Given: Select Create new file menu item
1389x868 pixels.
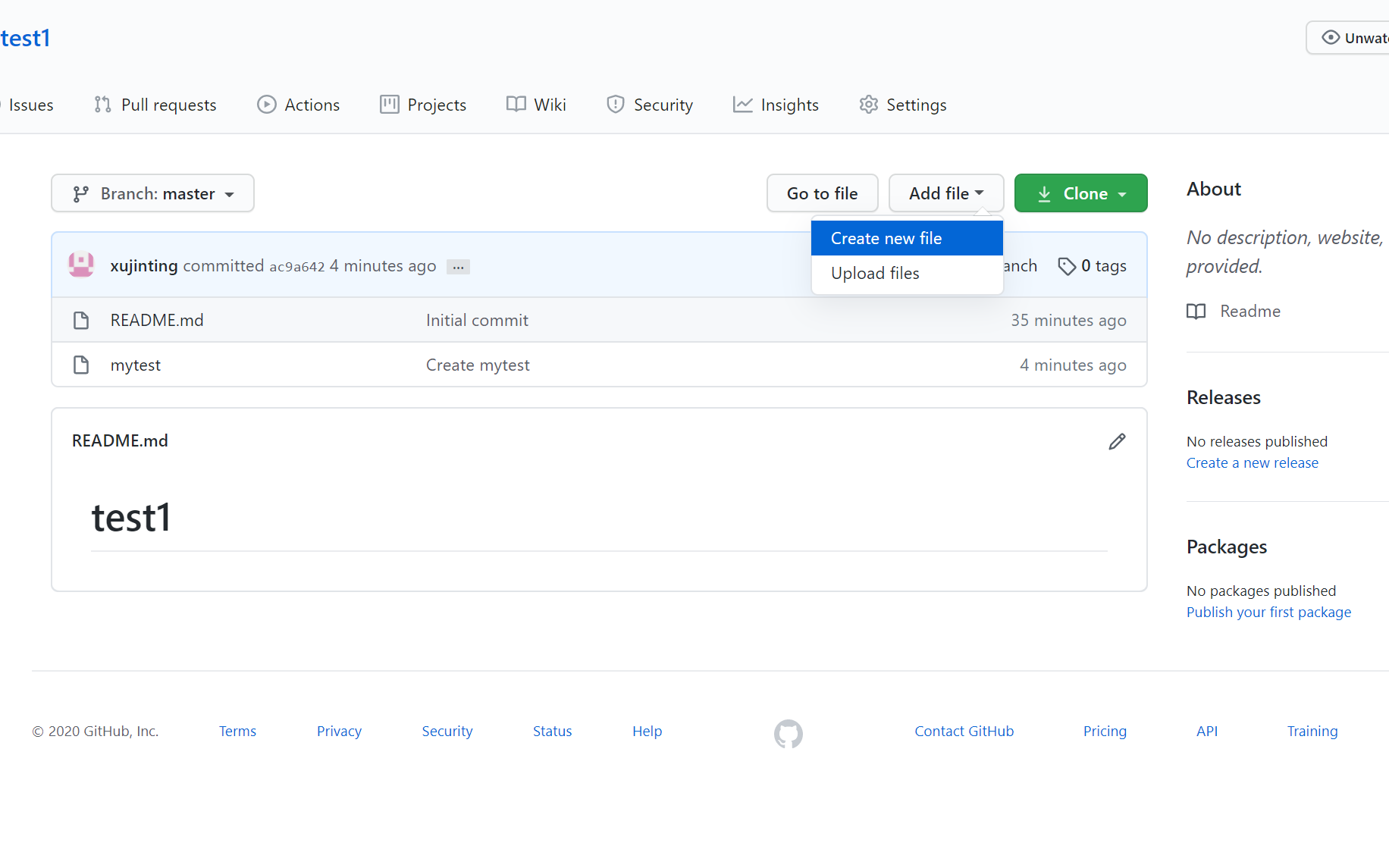Looking at the screenshot, I should 907,238.
